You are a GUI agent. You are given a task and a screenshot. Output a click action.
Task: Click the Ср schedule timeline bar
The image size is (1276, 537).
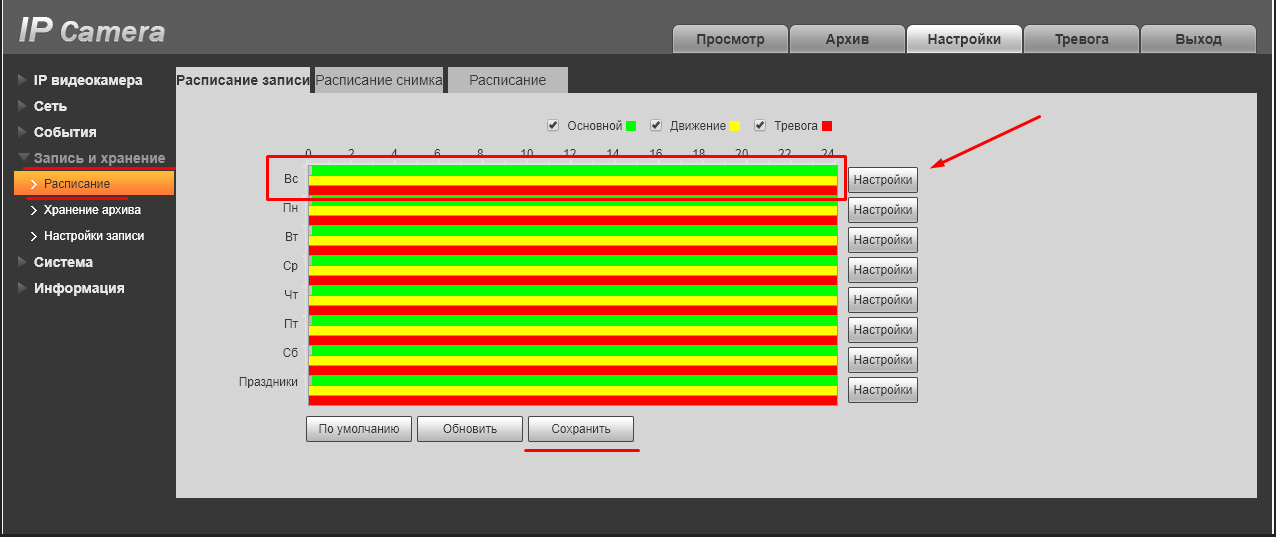[x=572, y=270]
